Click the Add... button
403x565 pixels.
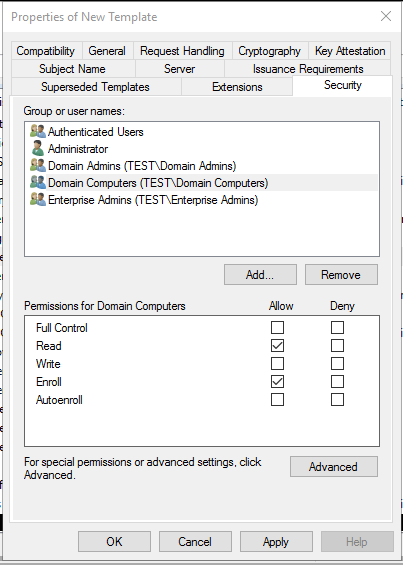point(260,275)
